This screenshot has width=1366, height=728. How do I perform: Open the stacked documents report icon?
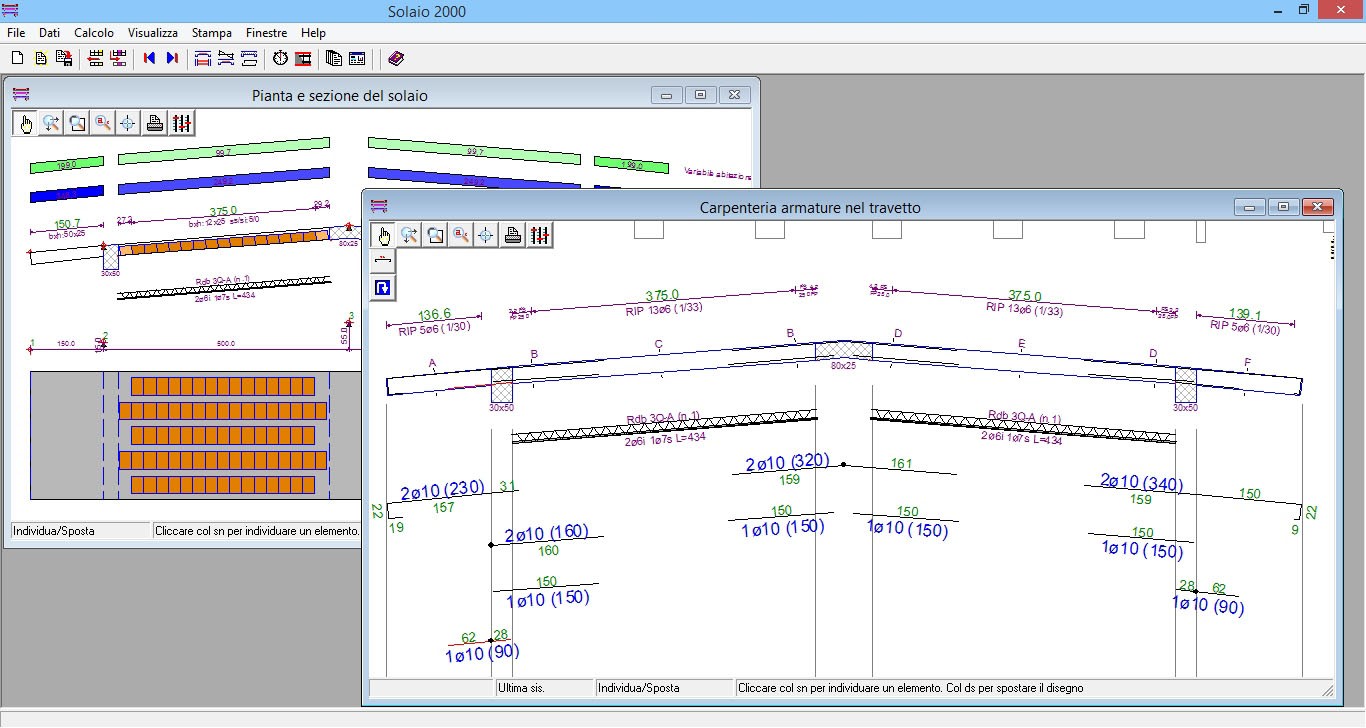[334, 58]
